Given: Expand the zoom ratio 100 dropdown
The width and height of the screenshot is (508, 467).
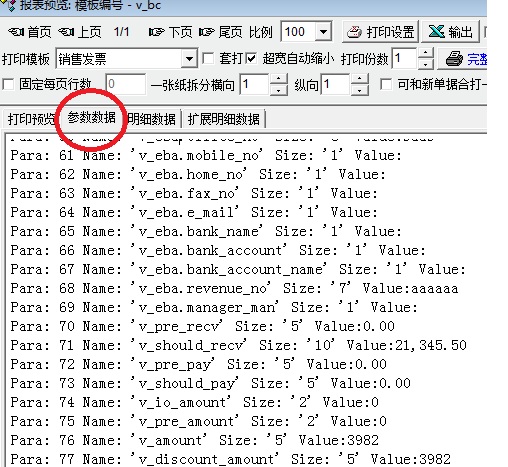Looking at the screenshot, I should (323, 32).
